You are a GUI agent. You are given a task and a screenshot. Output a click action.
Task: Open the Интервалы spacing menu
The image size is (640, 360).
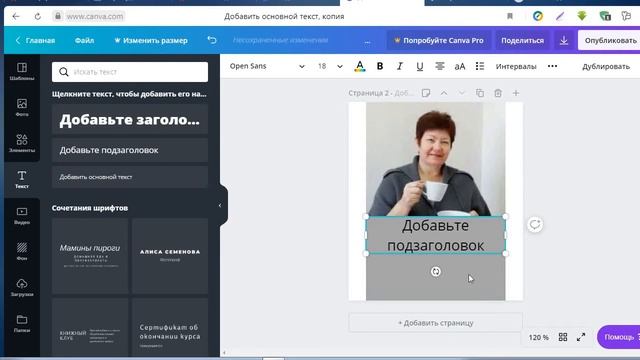(x=516, y=66)
